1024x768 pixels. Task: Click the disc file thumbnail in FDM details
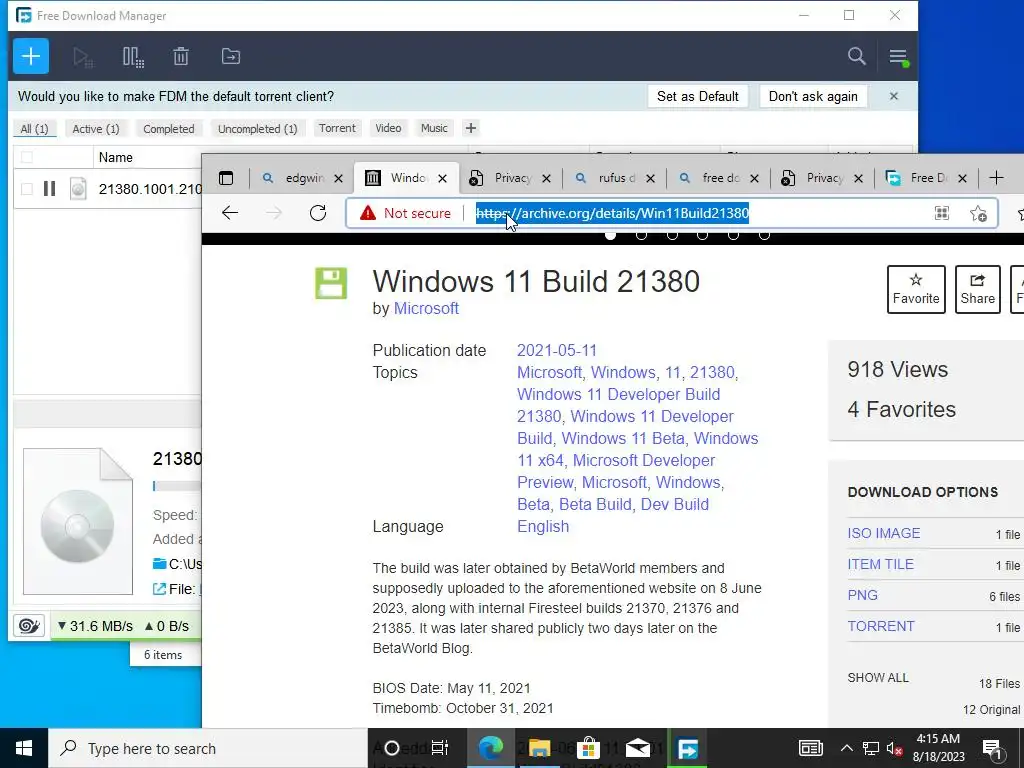click(x=78, y=521)
